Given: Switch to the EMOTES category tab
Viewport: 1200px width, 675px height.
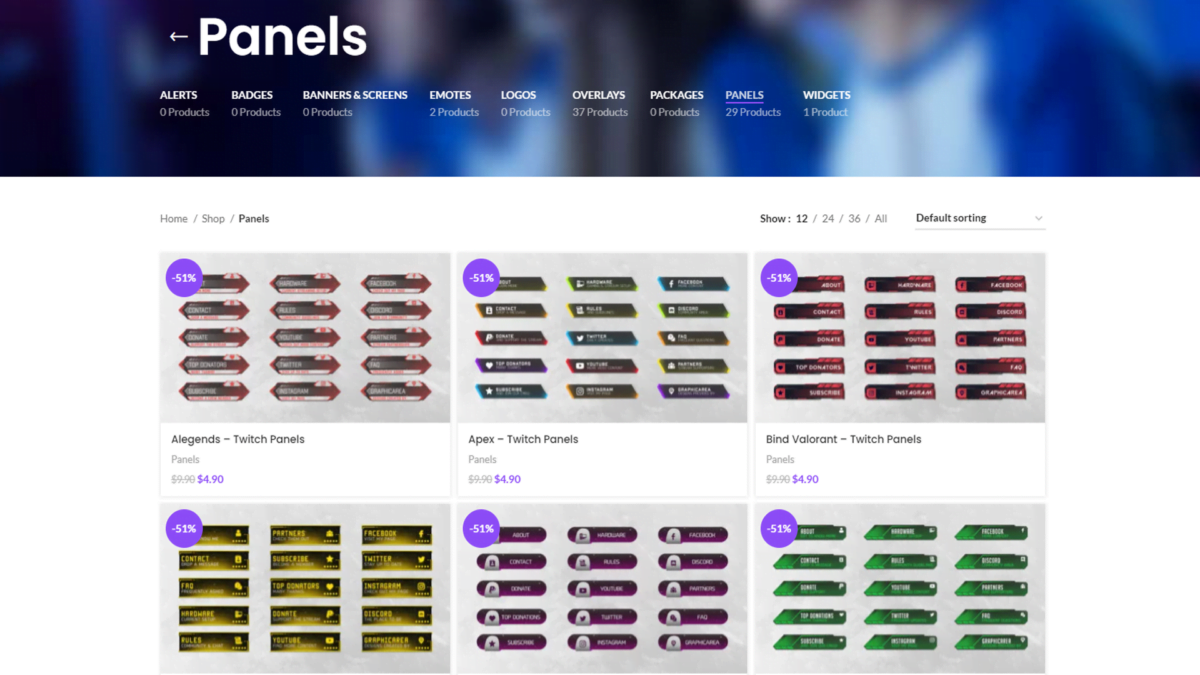Looking at the screenshot, I should tap(450, 95).
